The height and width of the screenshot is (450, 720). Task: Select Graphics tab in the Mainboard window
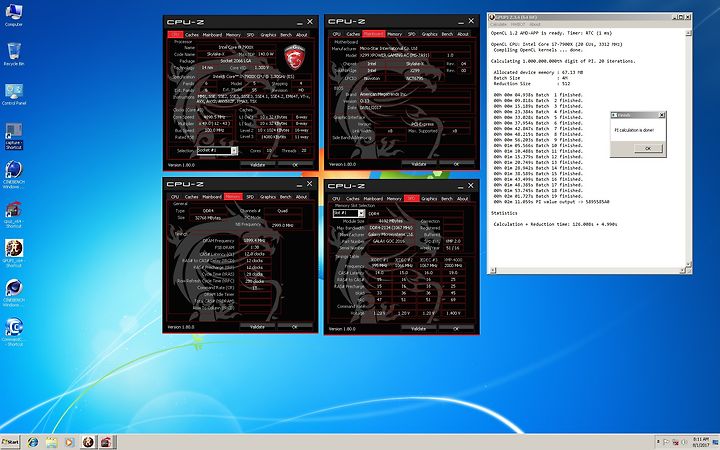click(x=429, y=34)
